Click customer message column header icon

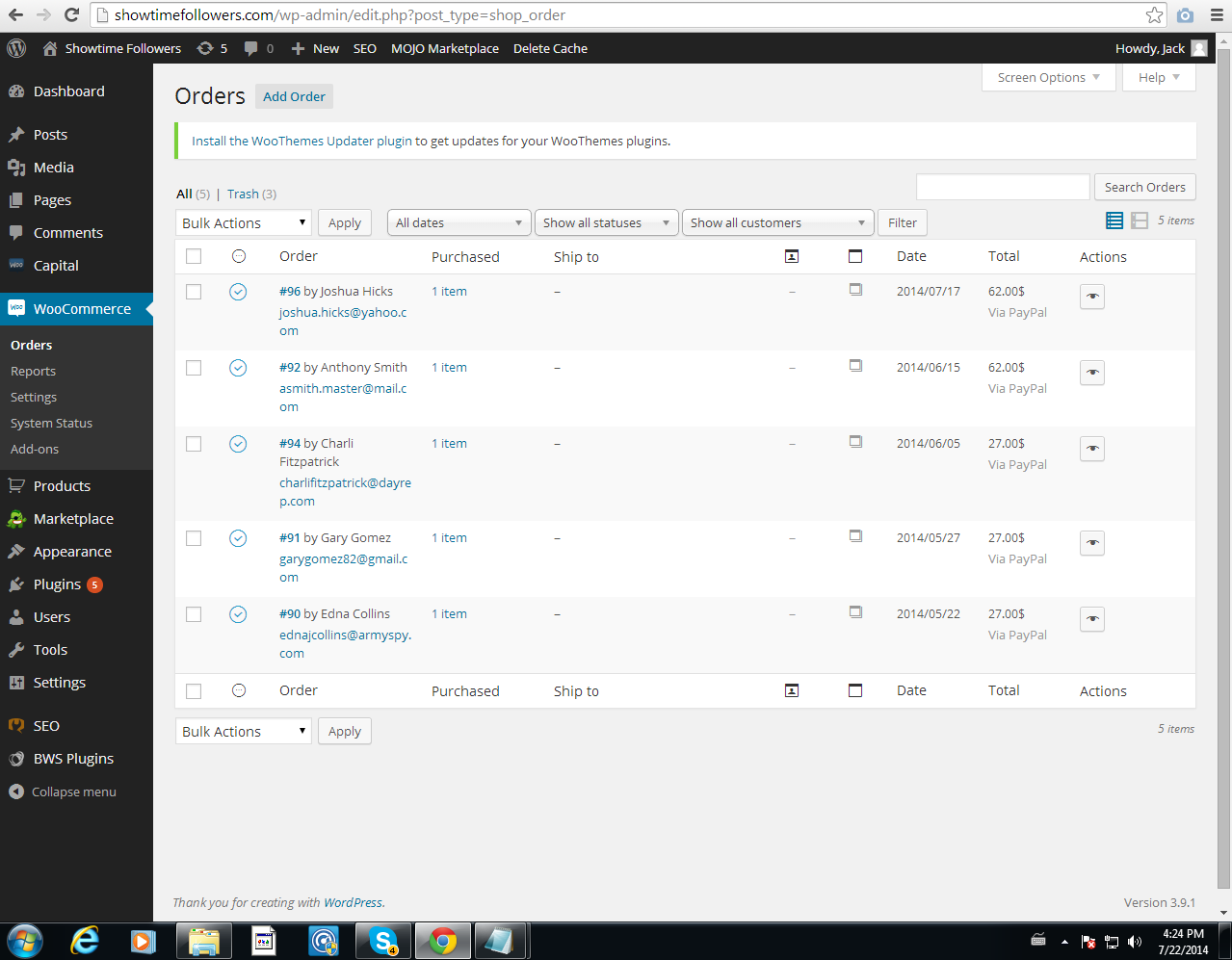(x=792, y=256)
